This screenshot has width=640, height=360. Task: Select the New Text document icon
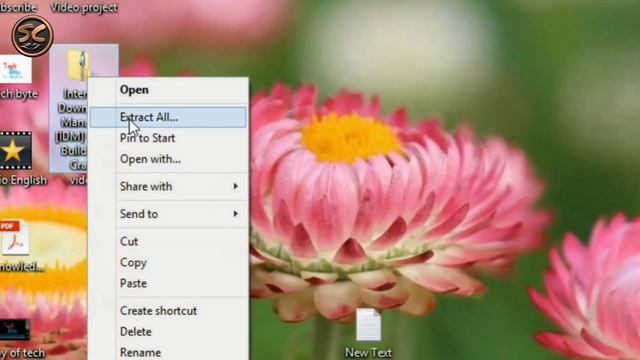368,325
